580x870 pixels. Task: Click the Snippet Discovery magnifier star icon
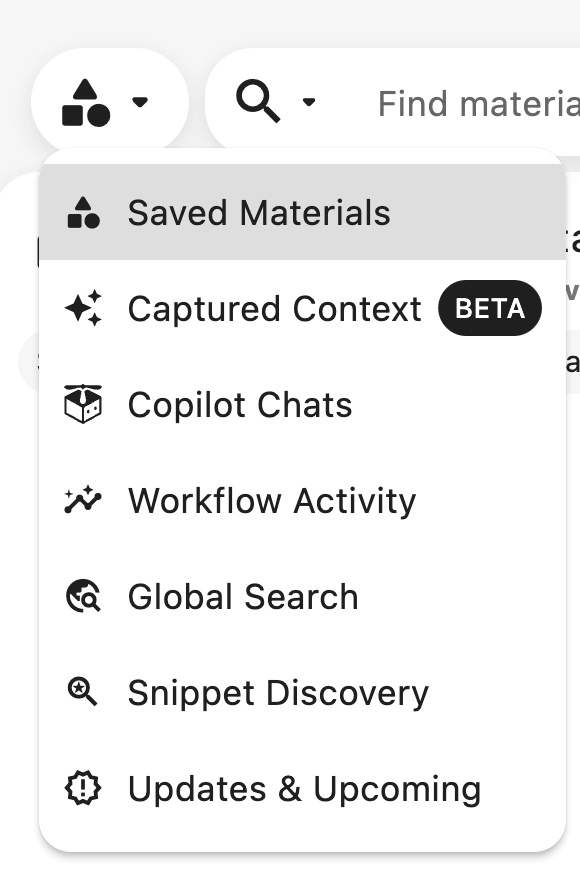tap(85, 692)
